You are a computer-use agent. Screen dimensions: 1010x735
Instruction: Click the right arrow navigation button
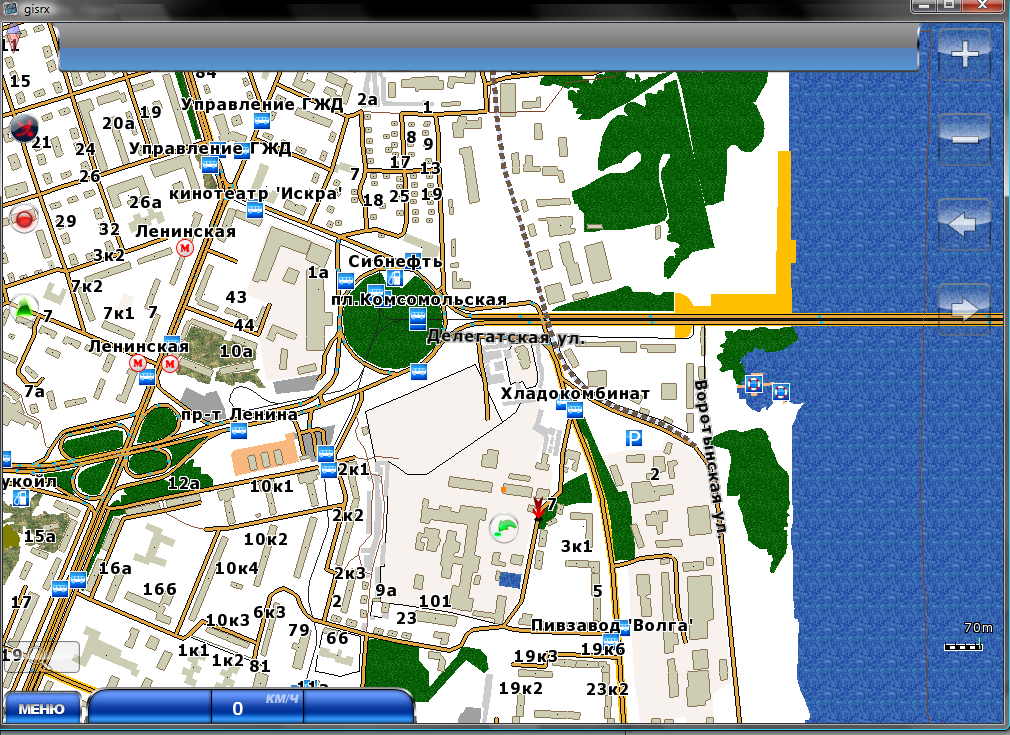click(964, 309)
